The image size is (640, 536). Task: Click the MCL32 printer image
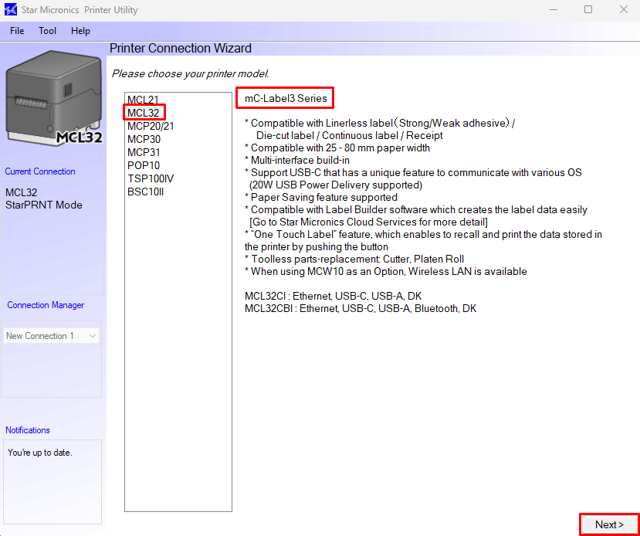pos(53,100)
